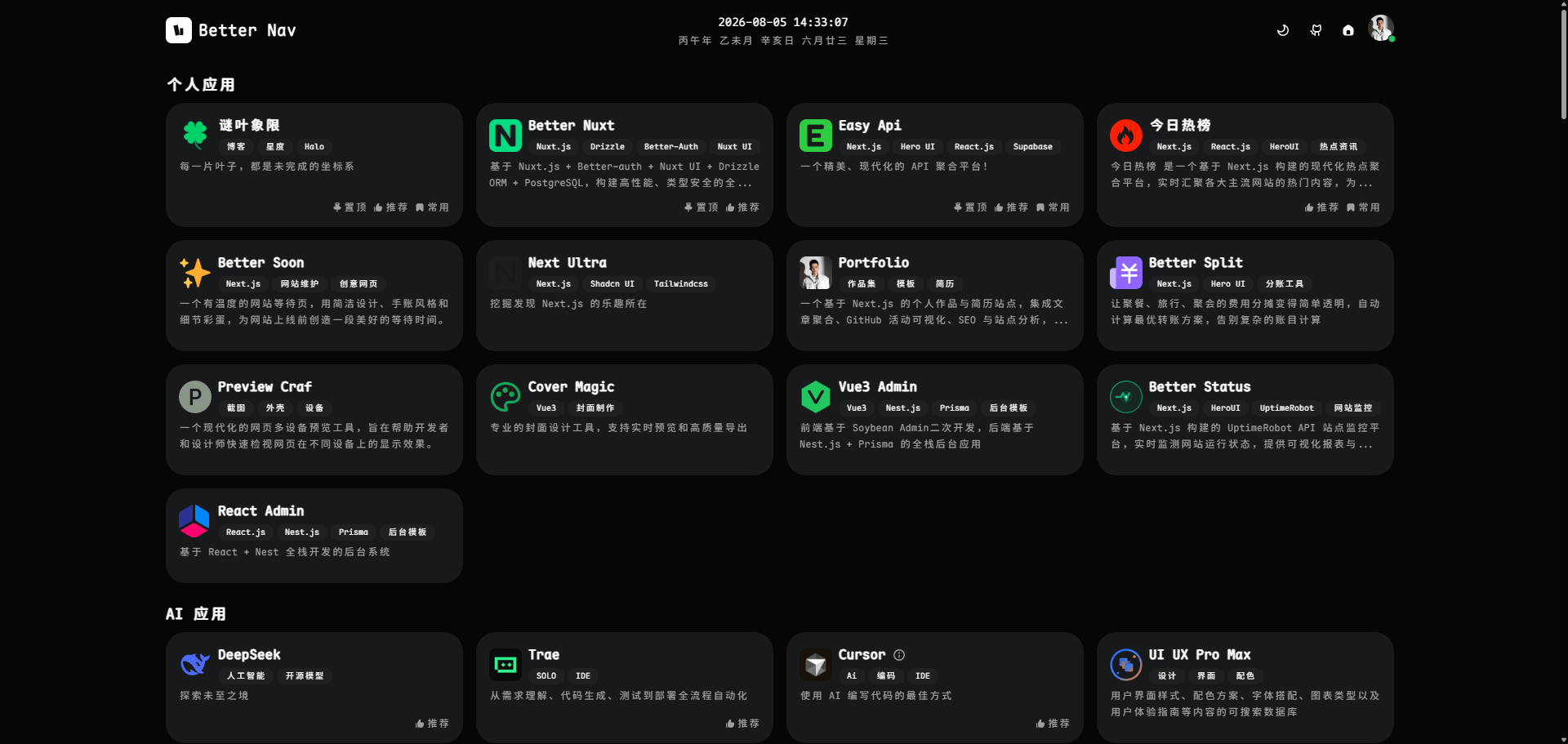The height and width of the screenshot is (744, 1568).
Task: Click the 置顶 label on Better Nuxt card
Action: click(701, 207)
